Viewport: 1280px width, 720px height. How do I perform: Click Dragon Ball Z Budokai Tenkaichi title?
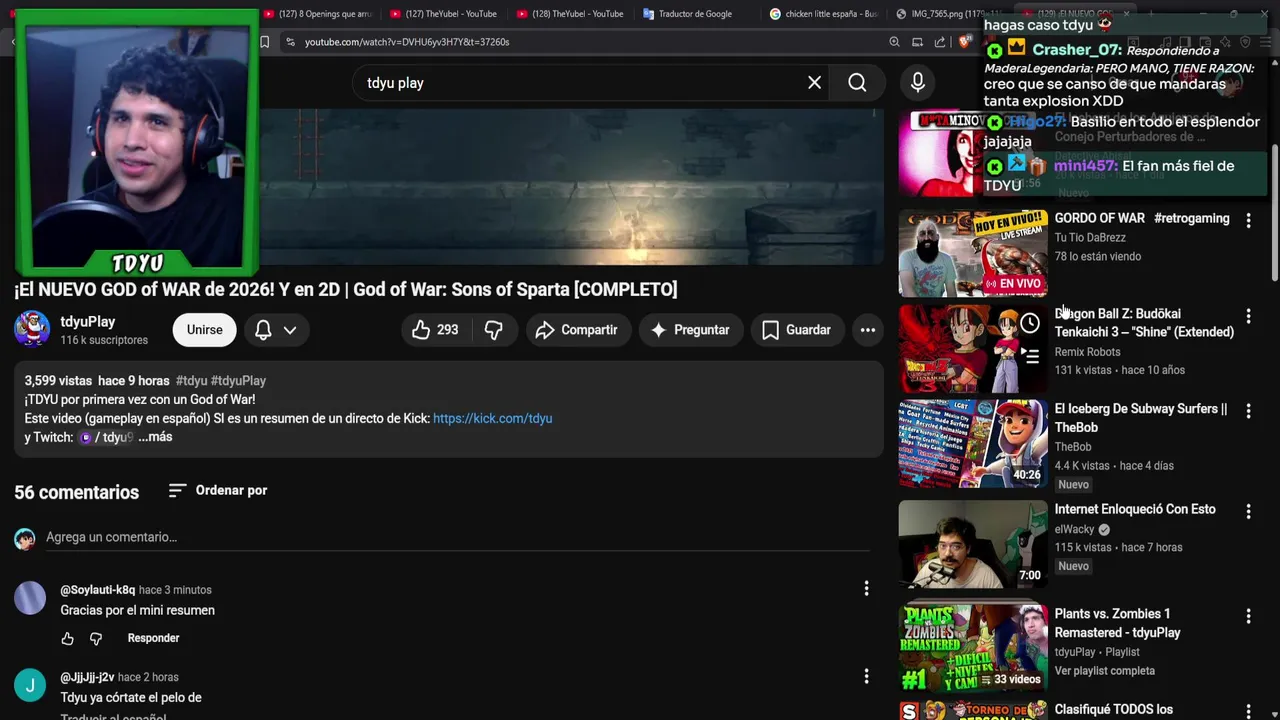click(x=1144, y=323)
